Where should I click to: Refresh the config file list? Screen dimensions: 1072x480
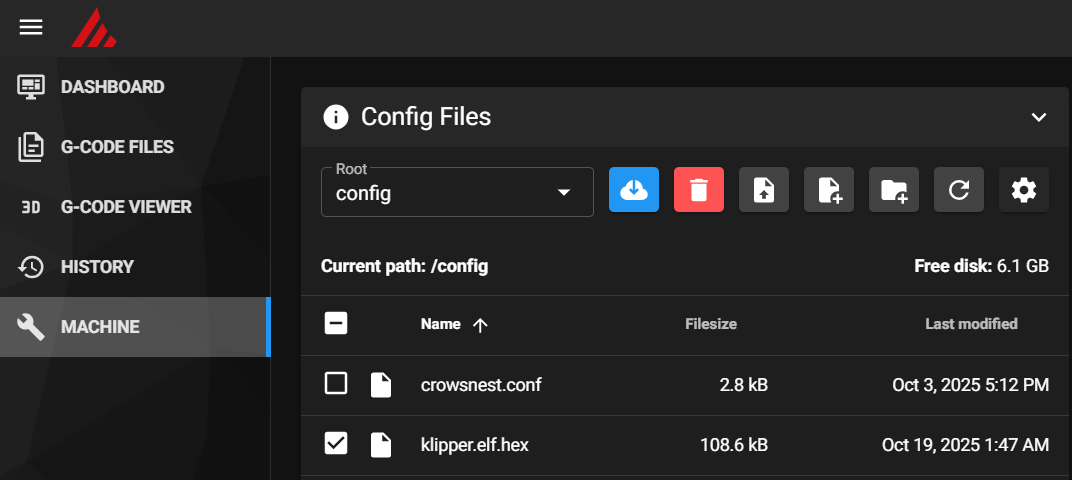pyautogui.click(x=959, y=190)
